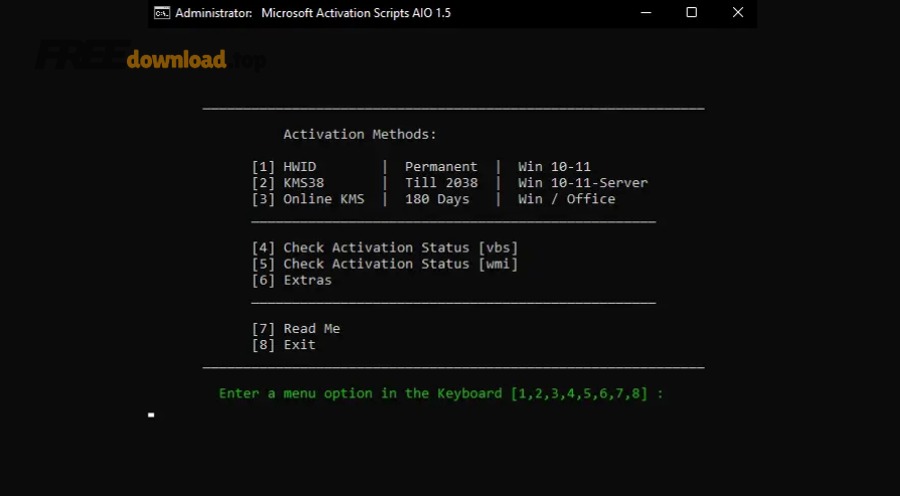
Task: Select the '[2] KMS38' option text
Action: point(288,183)
